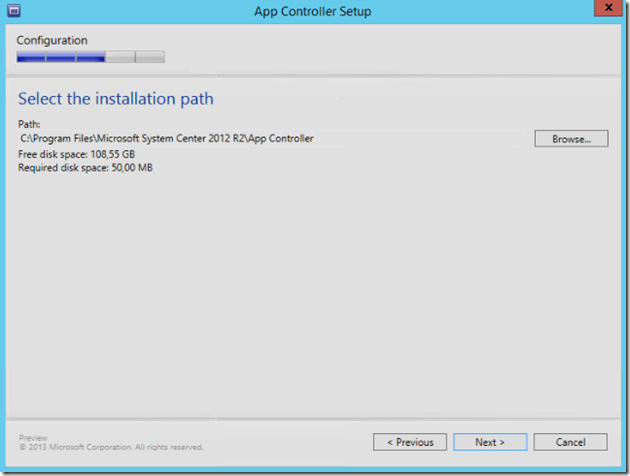Click the first filled progress bar segment
This screenshot has height=476, width=630.
point(31,58)
